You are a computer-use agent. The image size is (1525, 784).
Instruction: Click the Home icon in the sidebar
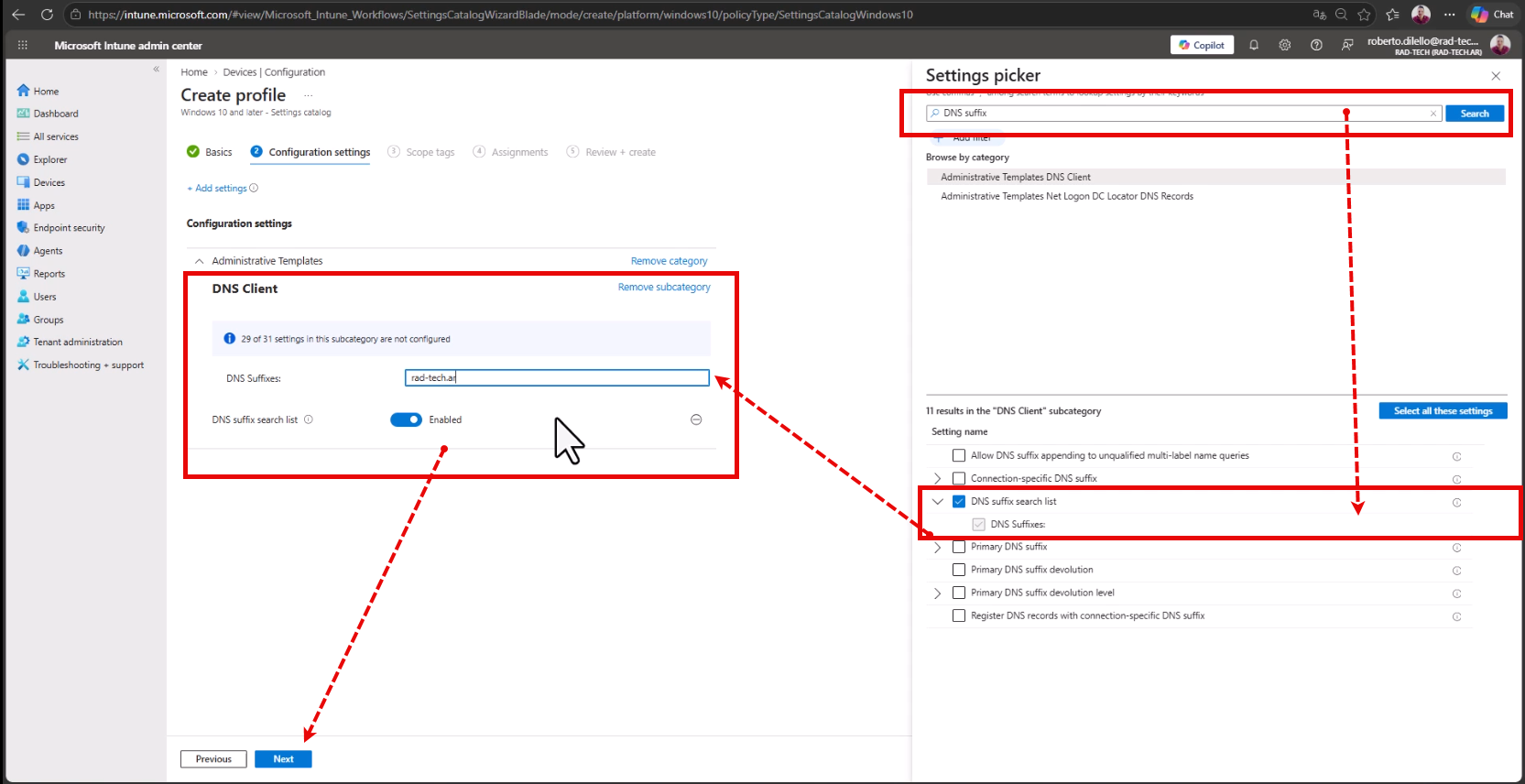click(24, 91)
